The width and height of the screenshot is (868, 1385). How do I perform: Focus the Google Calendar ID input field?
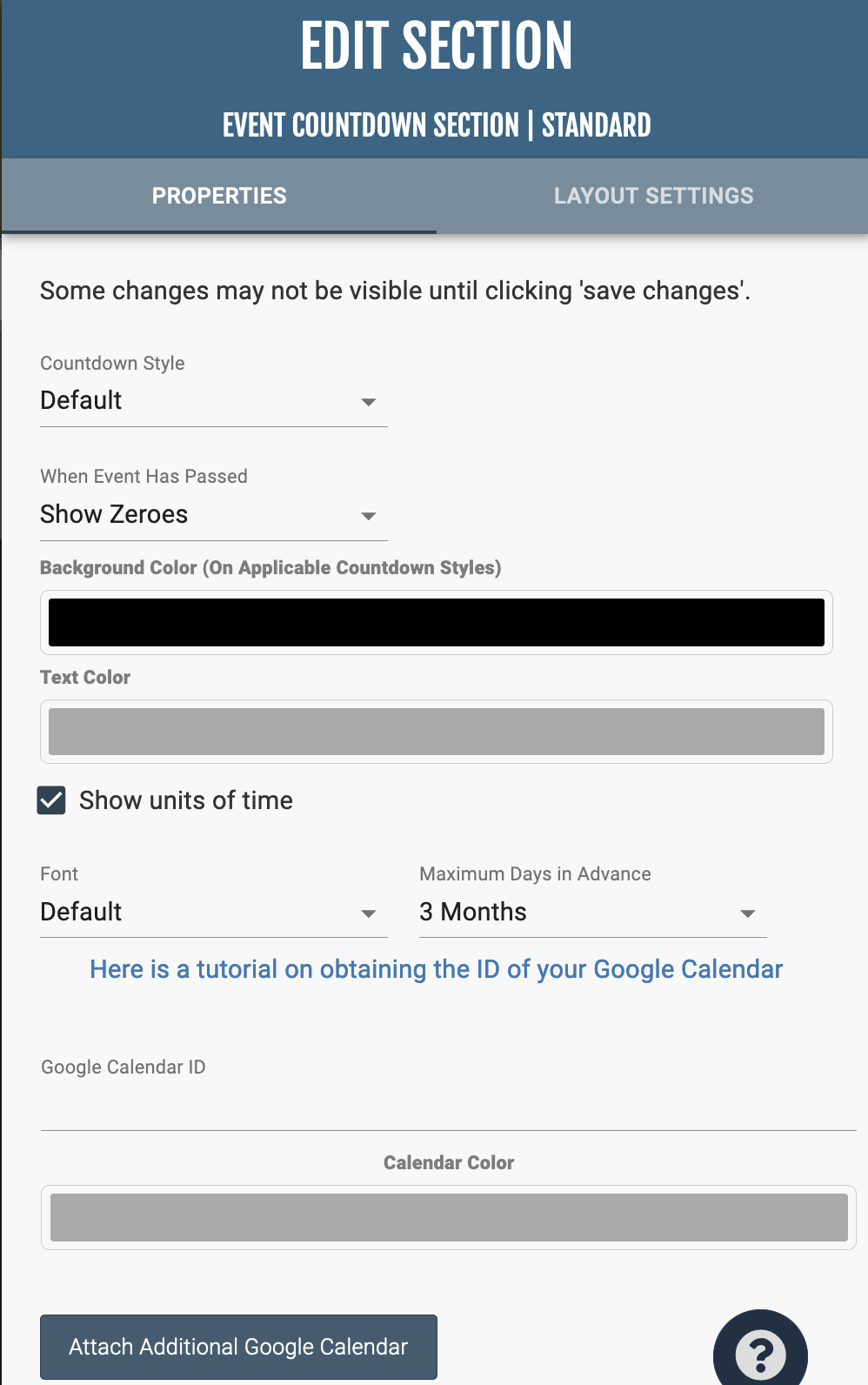448,1108
